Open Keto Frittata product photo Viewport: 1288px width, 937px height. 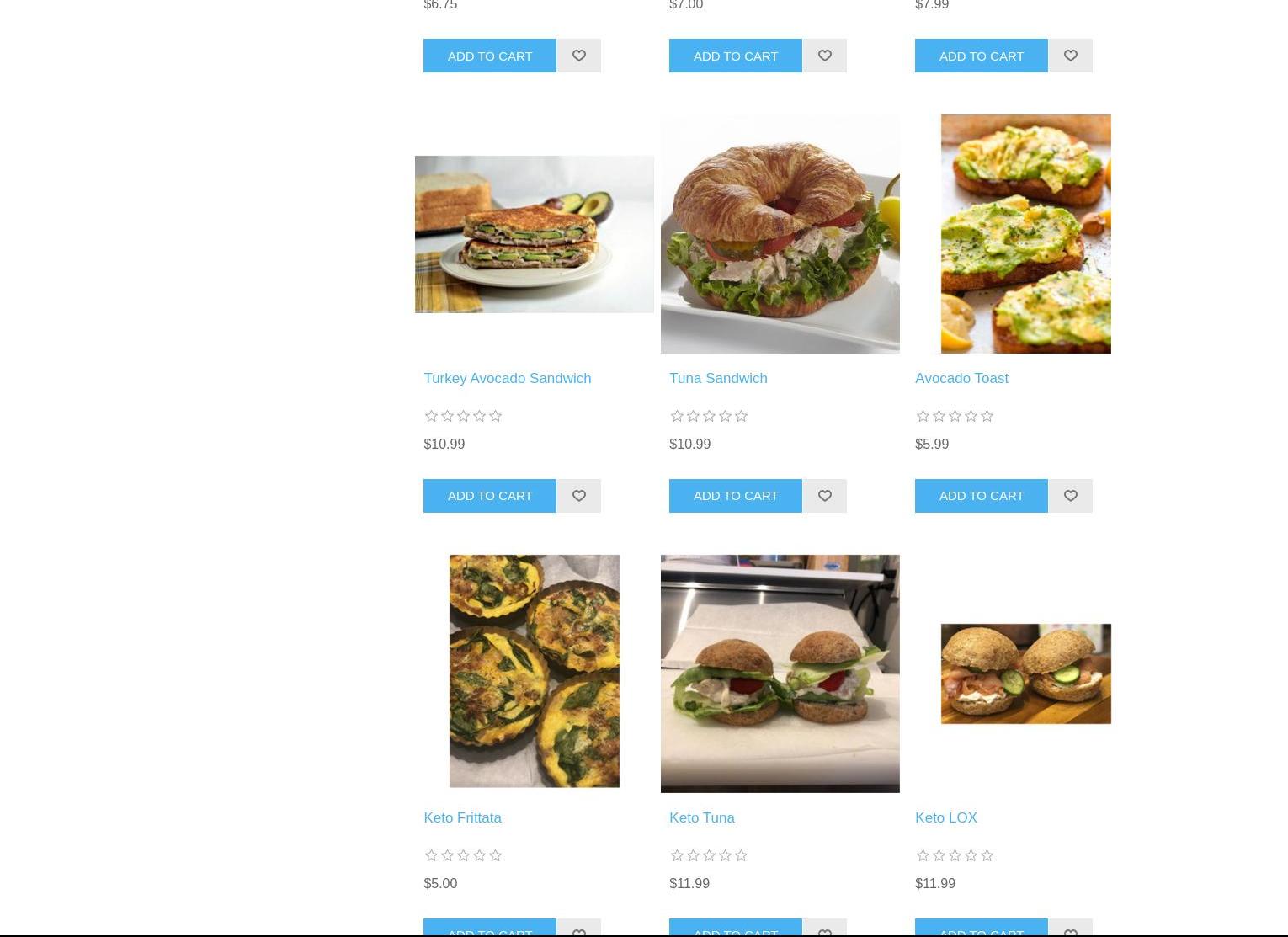point(535,671)
